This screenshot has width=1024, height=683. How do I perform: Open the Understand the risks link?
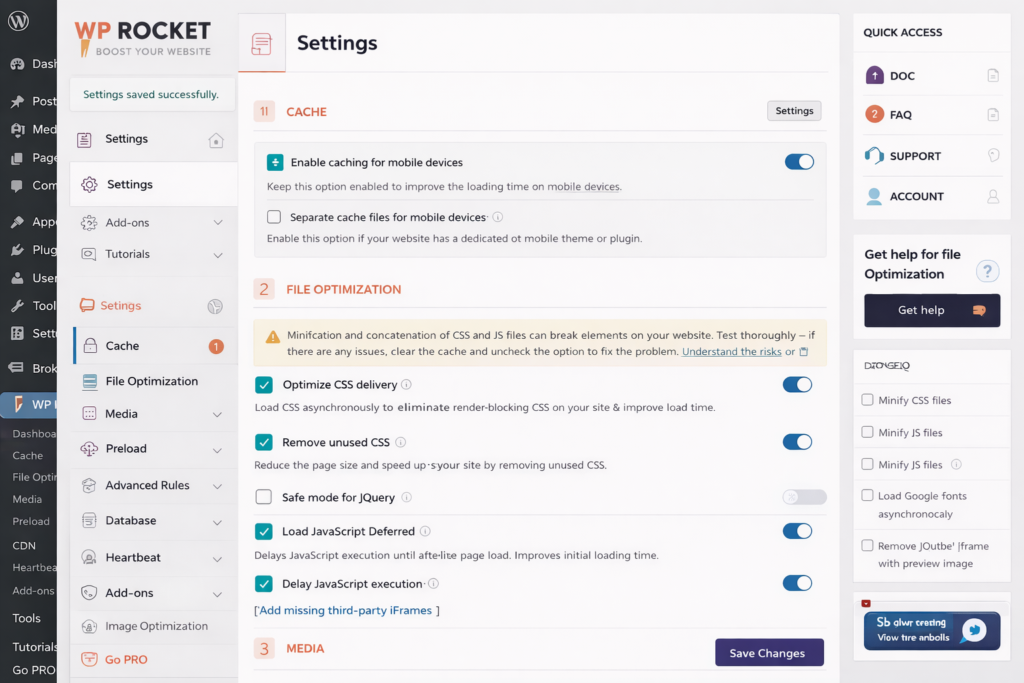click(732, 352)
